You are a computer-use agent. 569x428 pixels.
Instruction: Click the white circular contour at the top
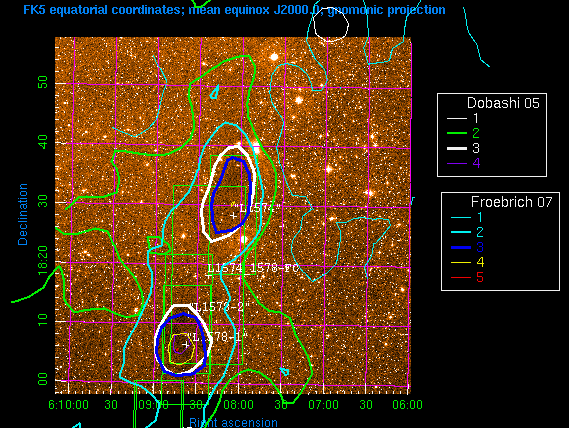coord(331,24)
